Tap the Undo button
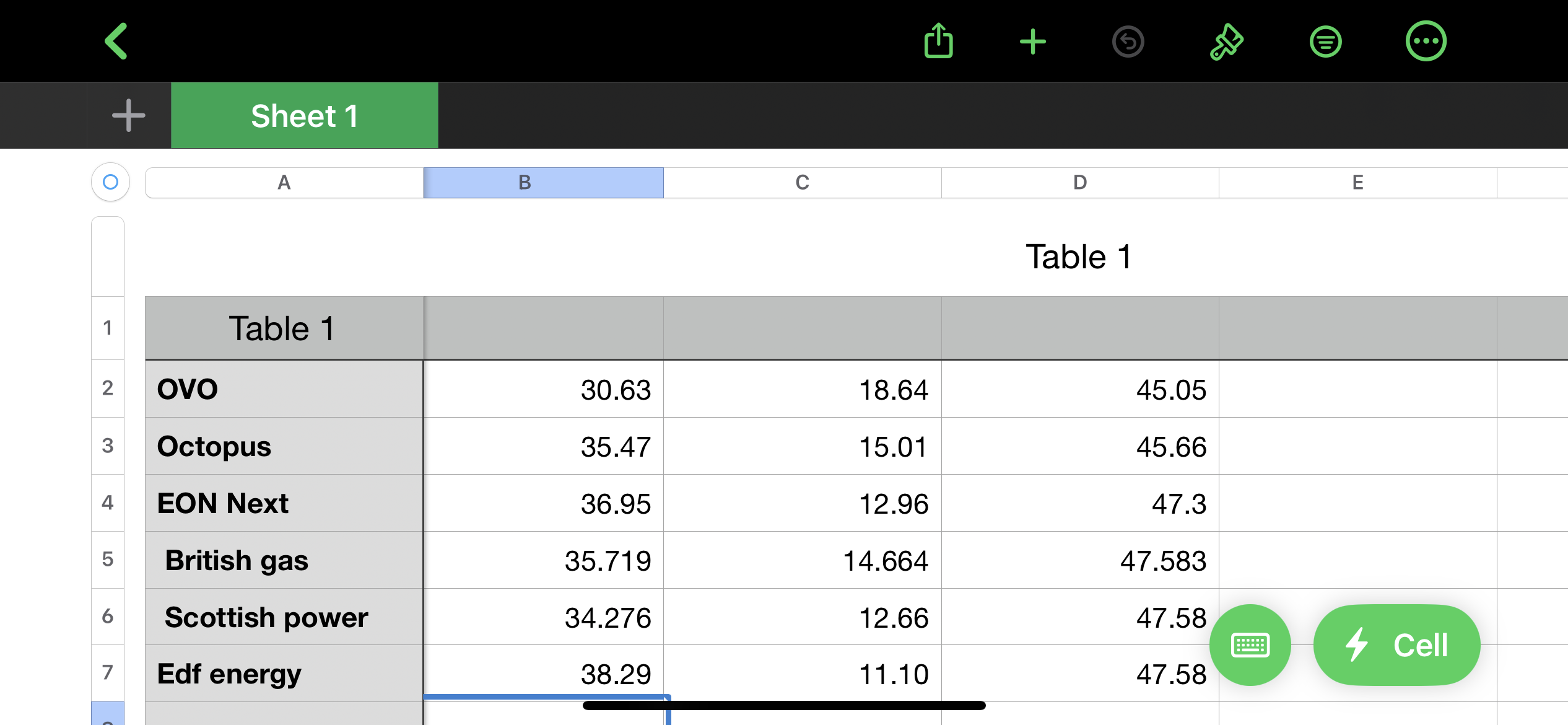 click(x=1128, y=42)
